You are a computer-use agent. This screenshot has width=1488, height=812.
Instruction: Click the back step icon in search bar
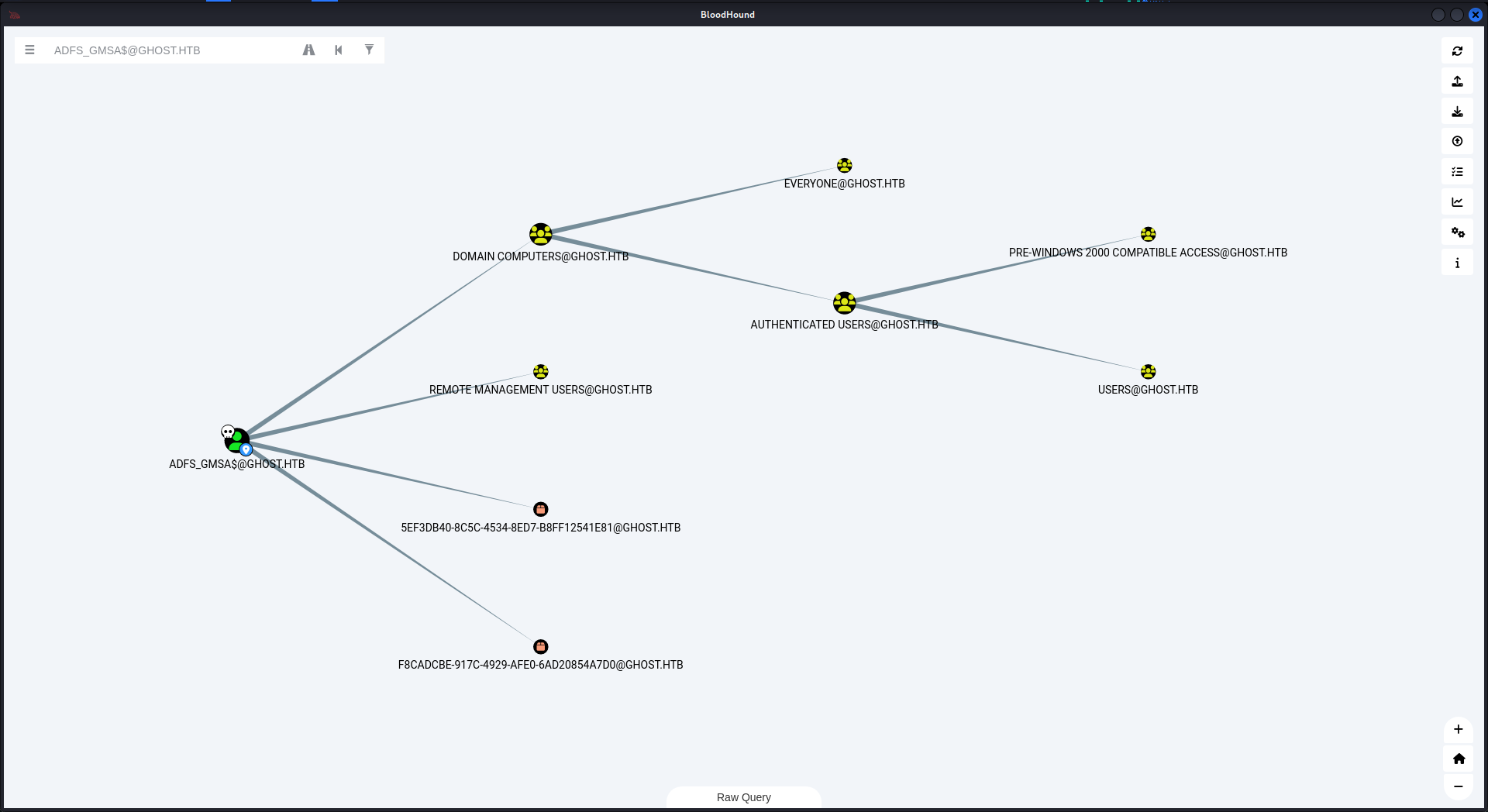pyautogui.click(x=339, y=50)
